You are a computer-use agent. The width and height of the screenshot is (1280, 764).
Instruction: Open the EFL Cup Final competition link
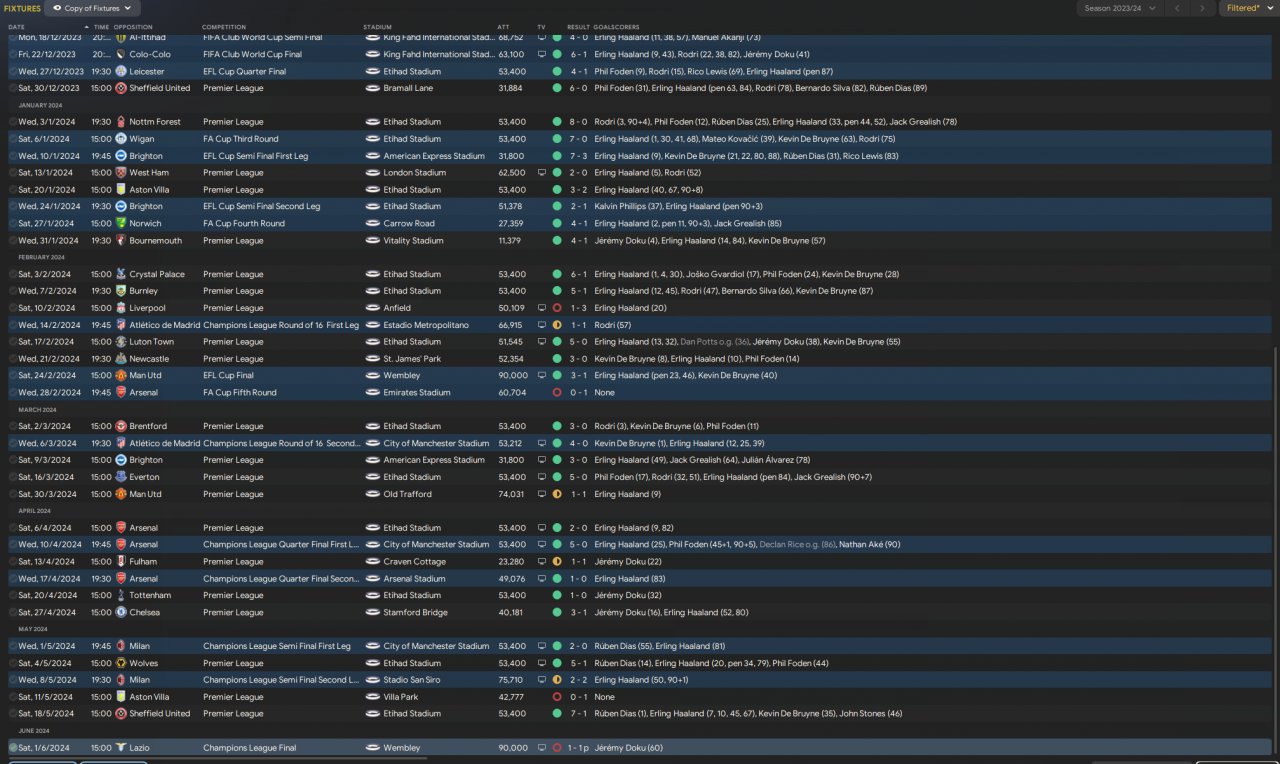228,376
